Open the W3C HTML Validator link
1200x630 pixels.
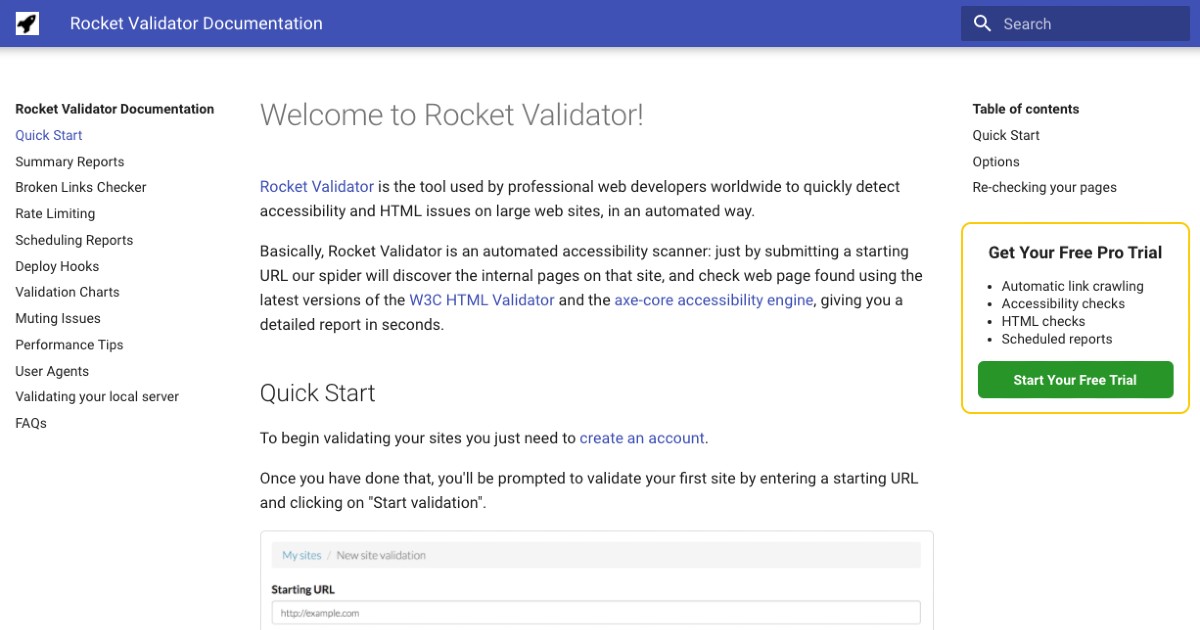click(483, 299)
